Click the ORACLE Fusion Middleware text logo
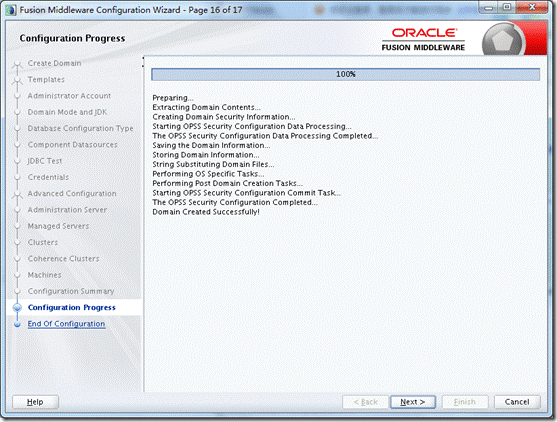Viewport: 557px width, 422px height. coord(423,40)
